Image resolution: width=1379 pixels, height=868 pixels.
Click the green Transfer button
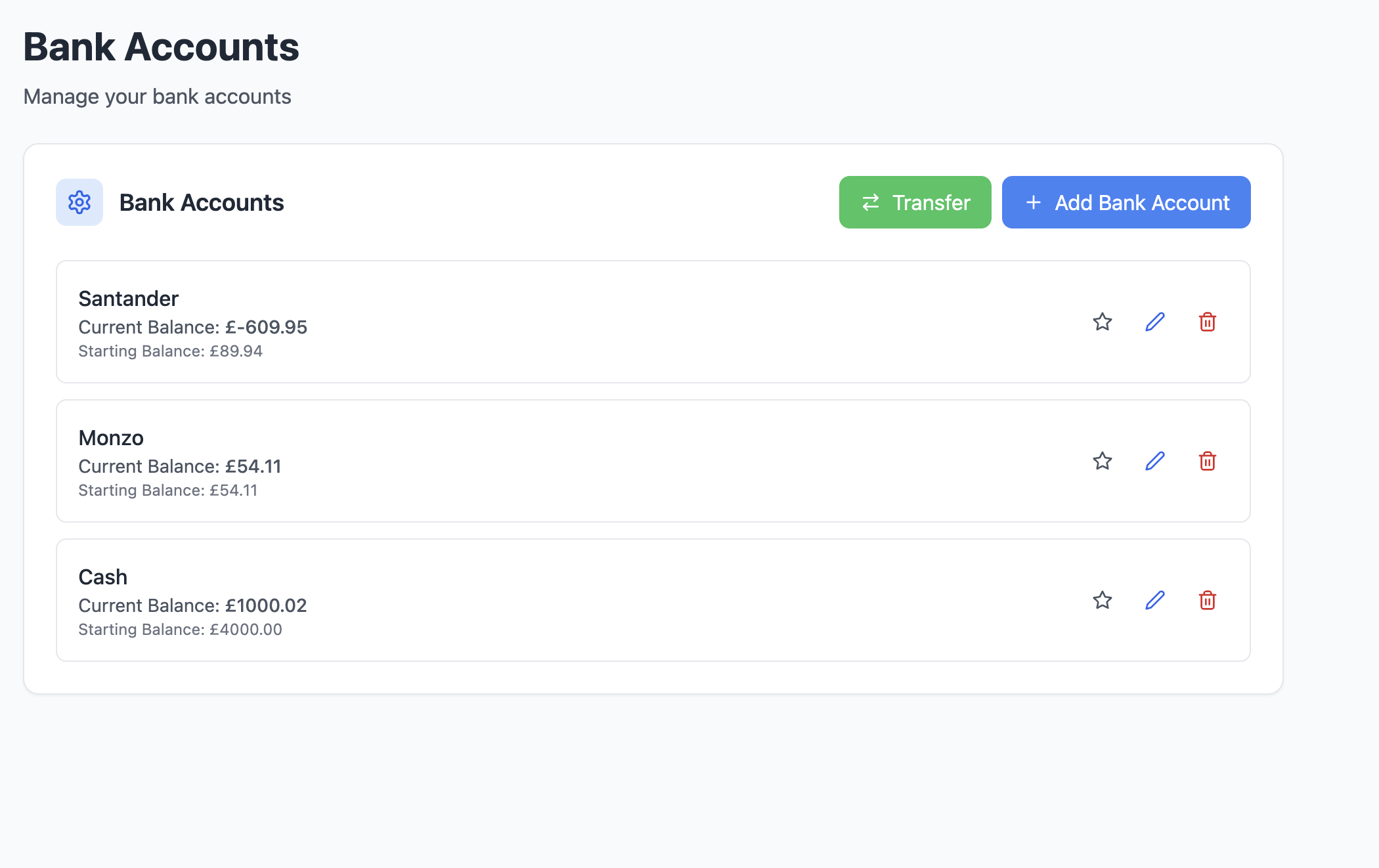[x=915, y=202]
